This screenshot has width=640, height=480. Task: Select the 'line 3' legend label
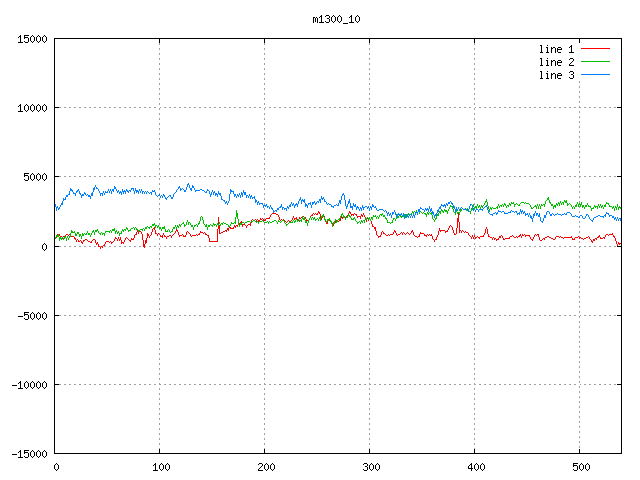[556, 75]
